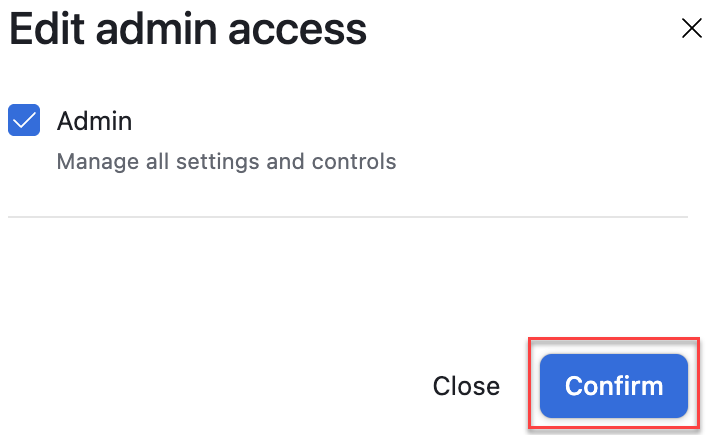Click the gray description text below Admin

[226, 161]
